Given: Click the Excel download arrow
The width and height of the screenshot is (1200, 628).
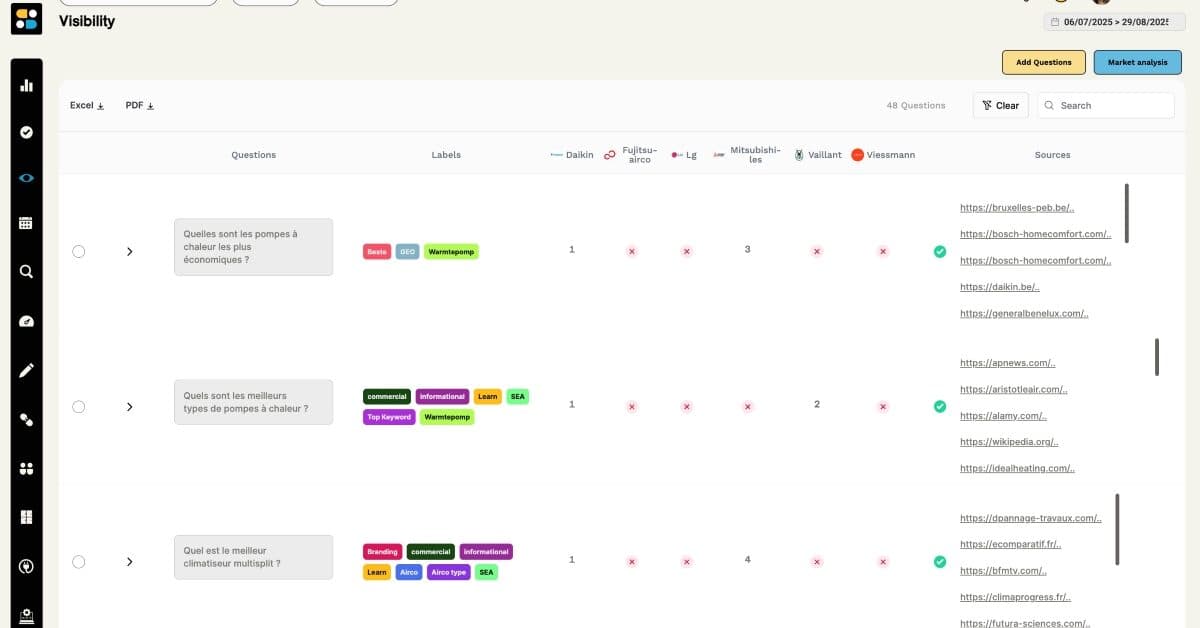Looking at the screenshot, I should pyautogui.click(x=100, y=106).
